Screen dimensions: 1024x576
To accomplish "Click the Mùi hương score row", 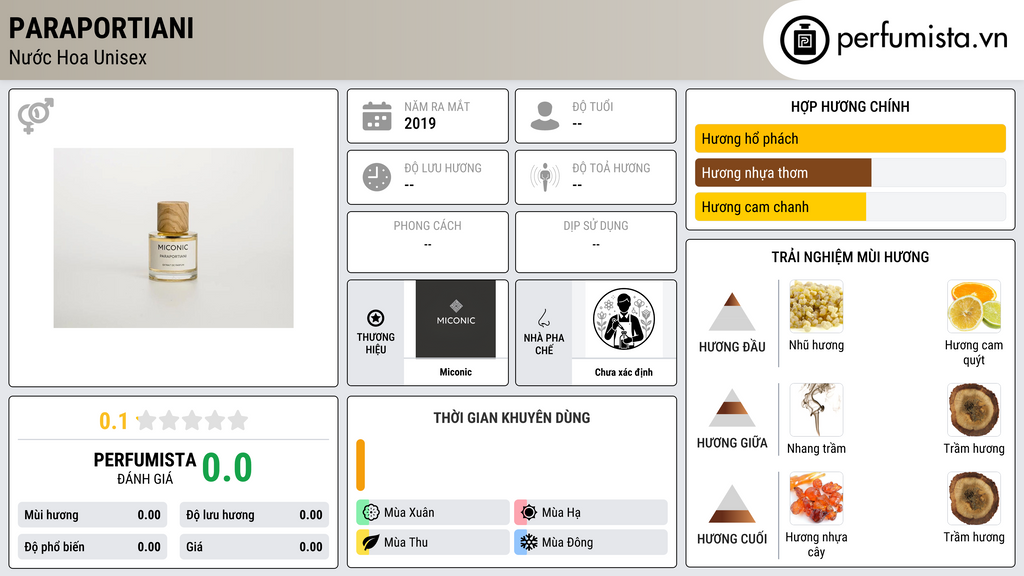I will click(x=92, y=515).
